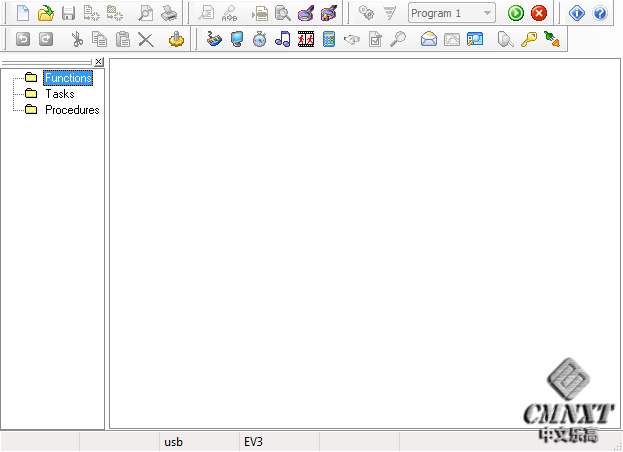The height and width of the screenshot is (452, 623).
Task: Click the blue diamond info icon
Action: coord(577,13)
